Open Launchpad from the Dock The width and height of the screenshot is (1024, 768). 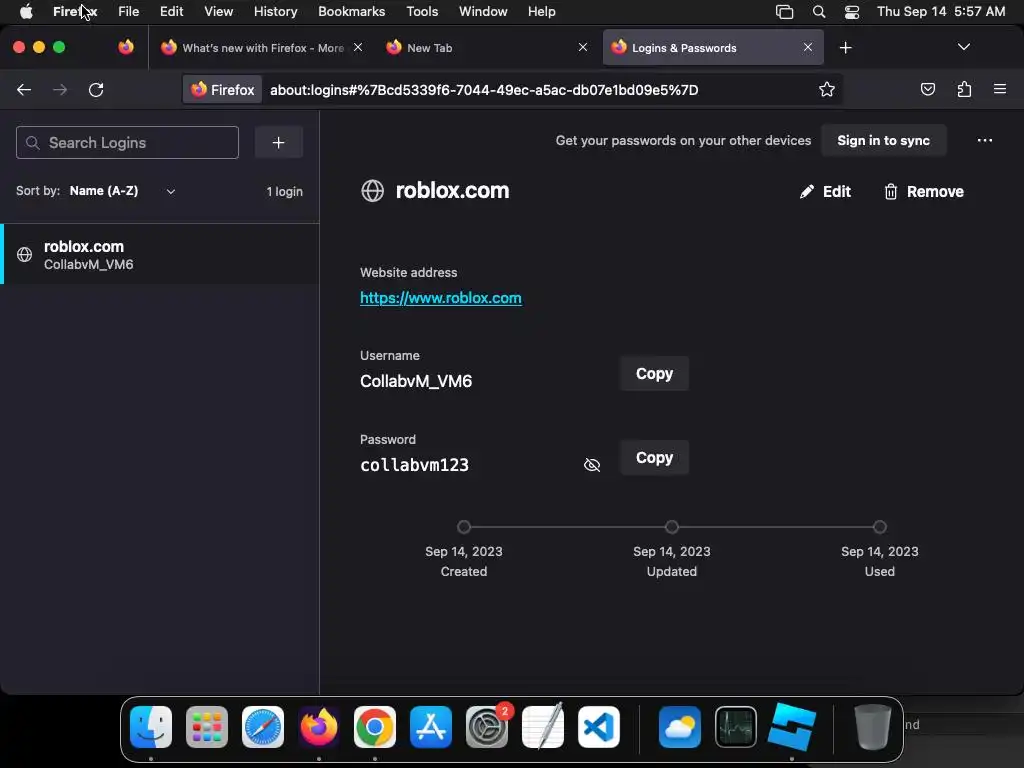207,727
